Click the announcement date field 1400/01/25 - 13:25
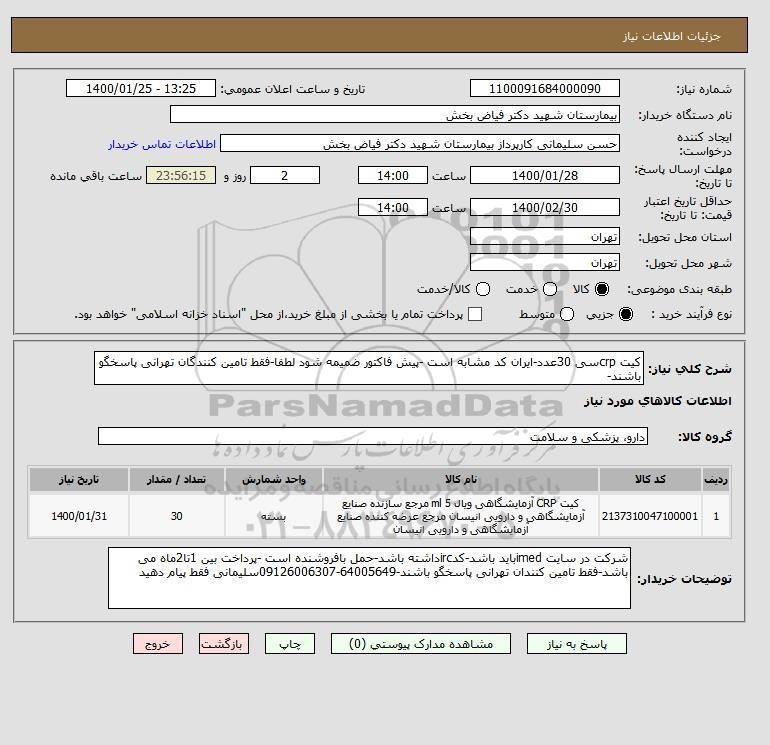 [141, 88]
